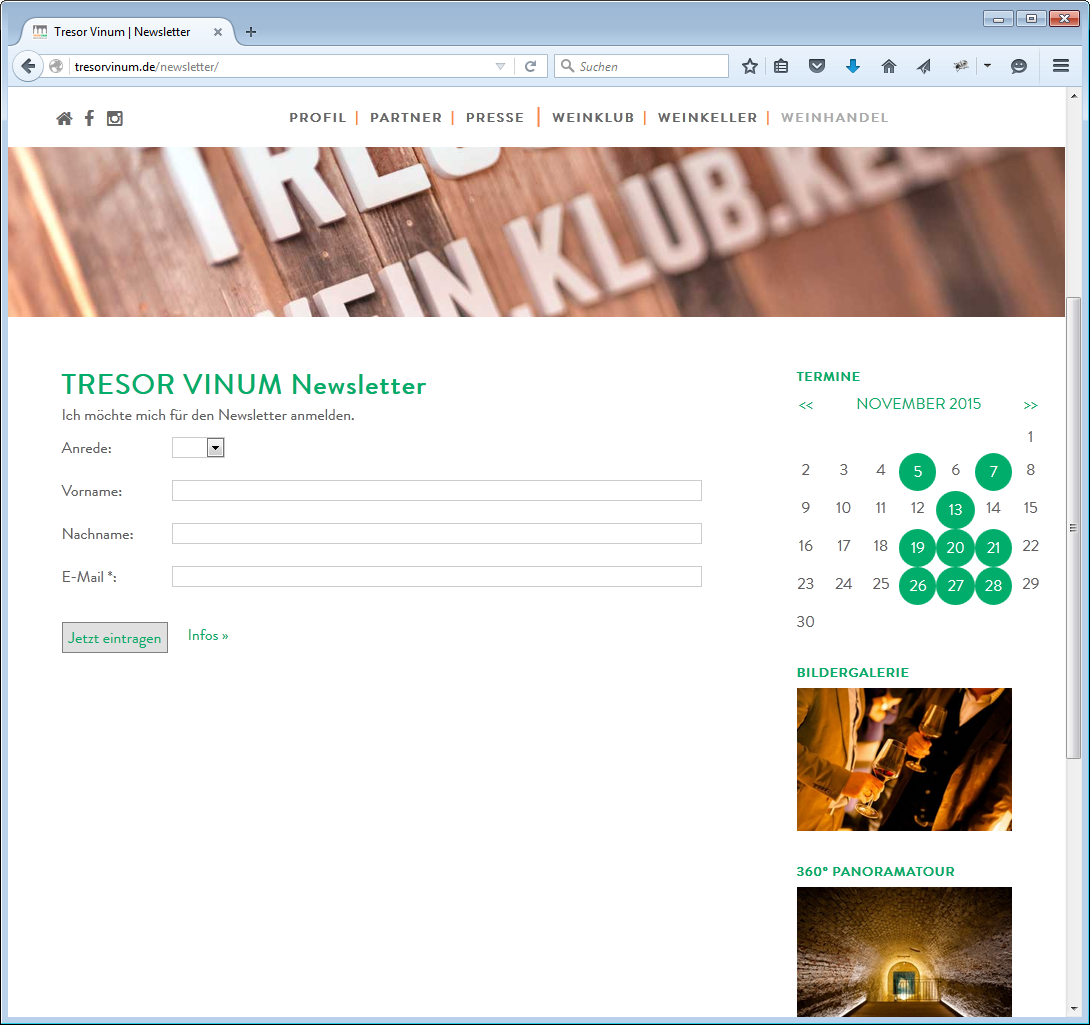Select calendar date 13

tap(955, 510)
